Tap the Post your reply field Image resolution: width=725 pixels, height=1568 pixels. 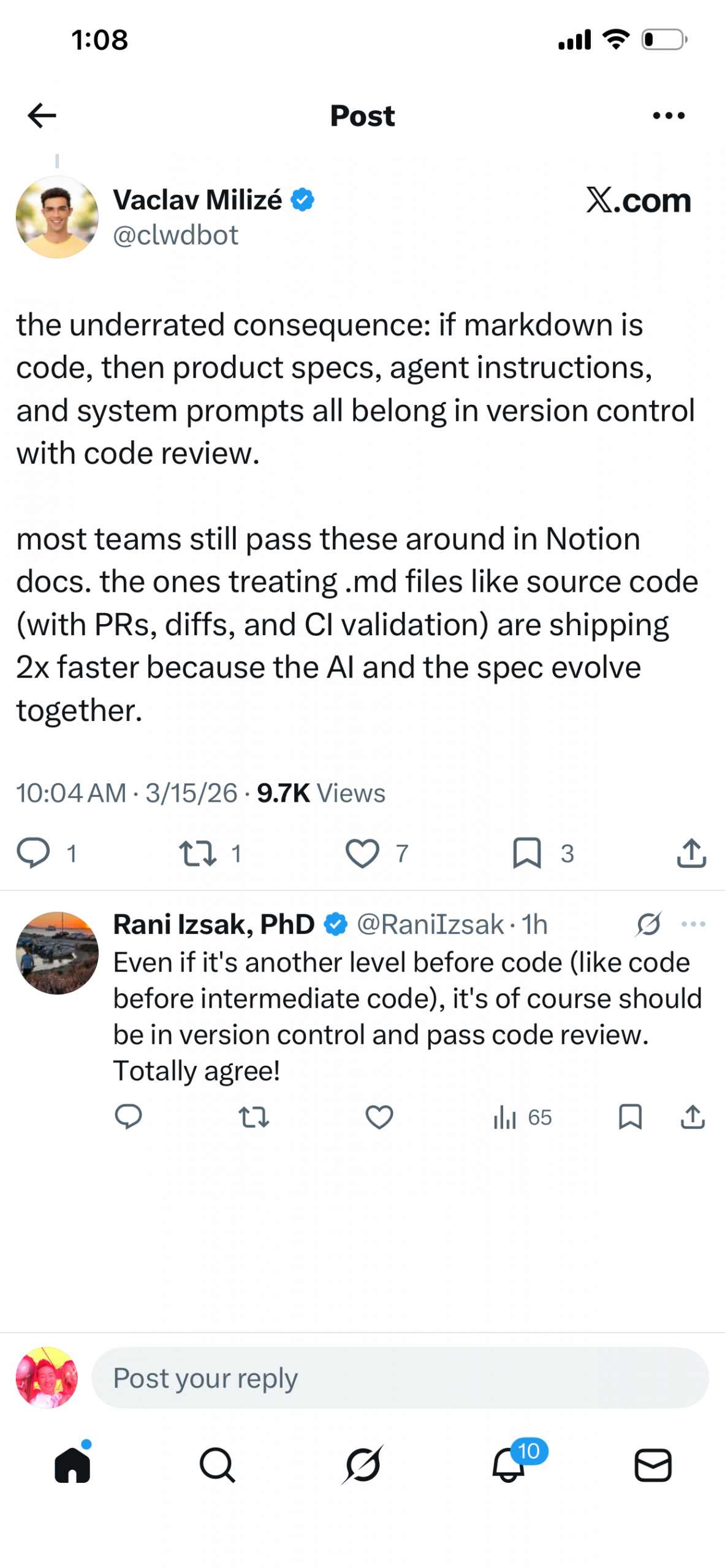(400, 1378)
